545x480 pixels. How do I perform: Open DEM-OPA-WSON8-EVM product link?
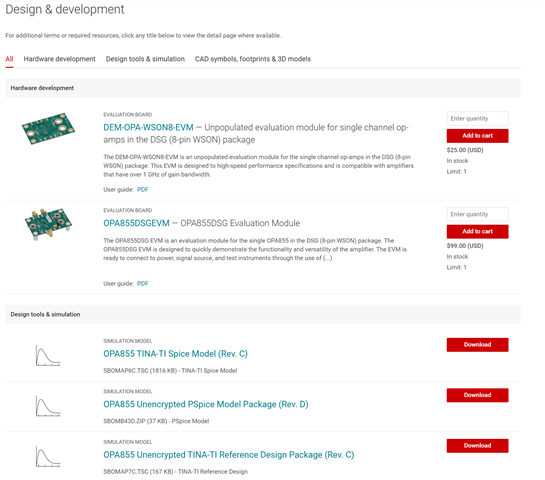click(x=148, y=128)
